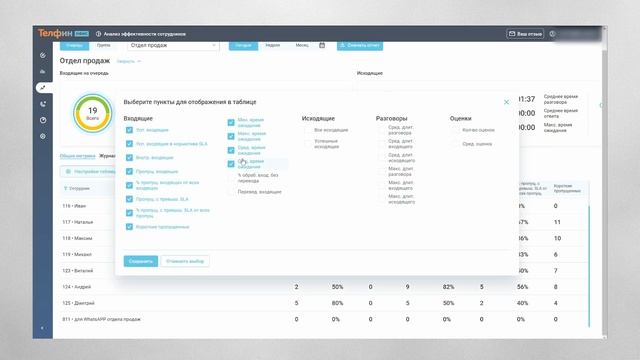Select row 118 • Максим
Viewport: 640px width, 360px height.
(77, 238)
